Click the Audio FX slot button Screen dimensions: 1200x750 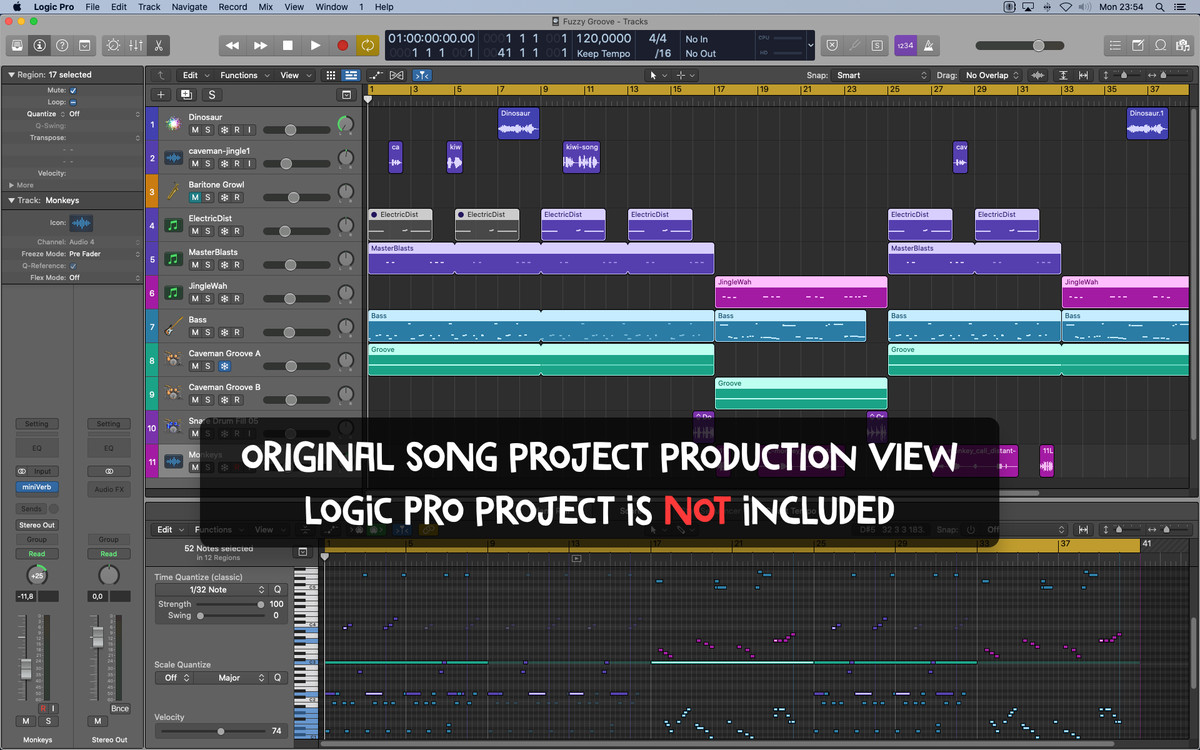[109, 489]
